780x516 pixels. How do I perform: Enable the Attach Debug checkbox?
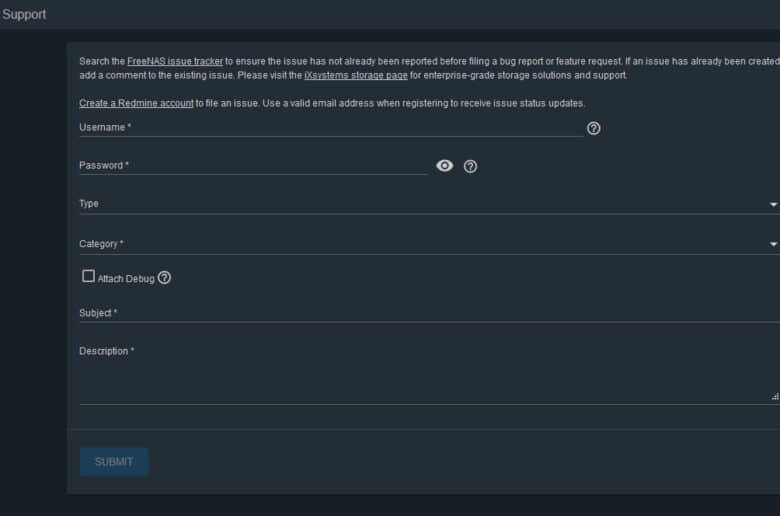88,276
